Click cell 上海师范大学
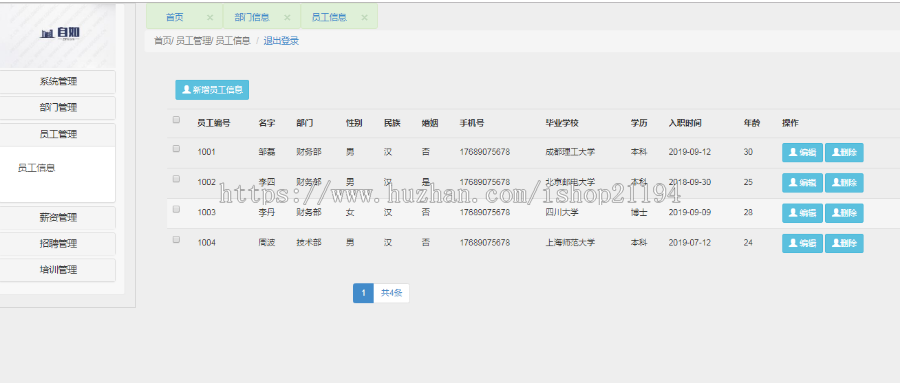 (570, 243)
